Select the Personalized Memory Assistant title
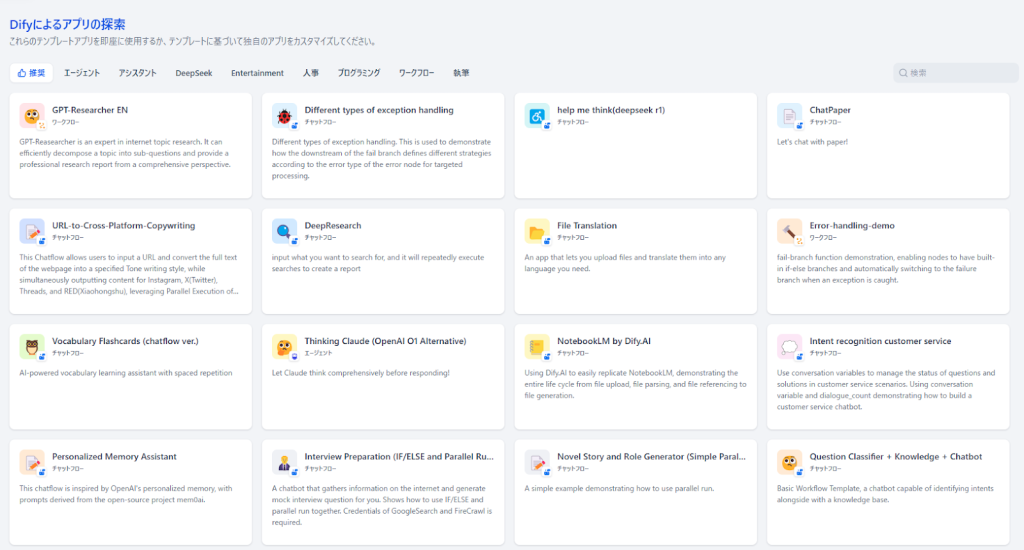1024x550 pixels. [114, 457]
